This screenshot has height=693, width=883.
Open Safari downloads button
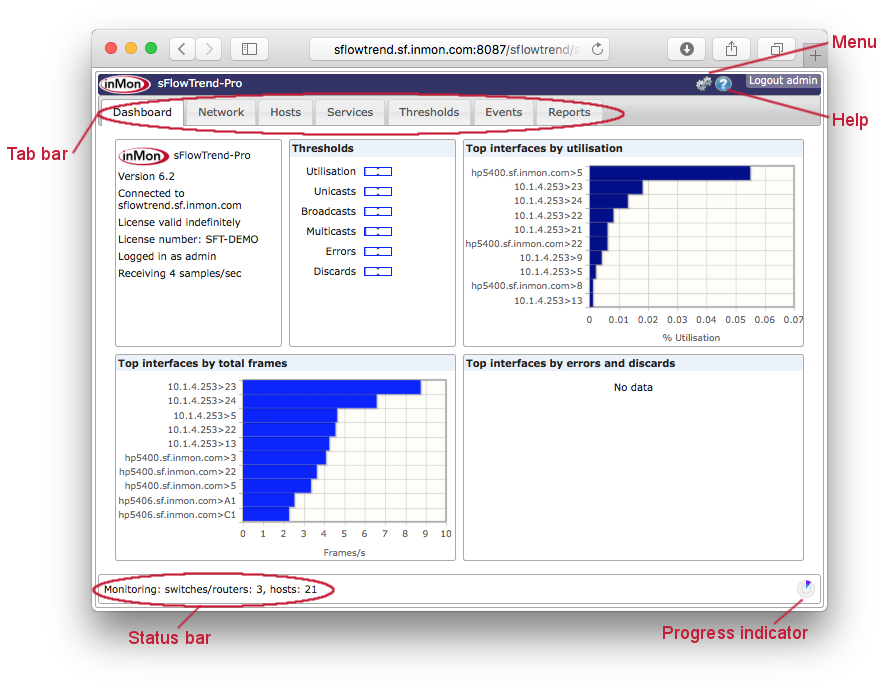[686, 49]
